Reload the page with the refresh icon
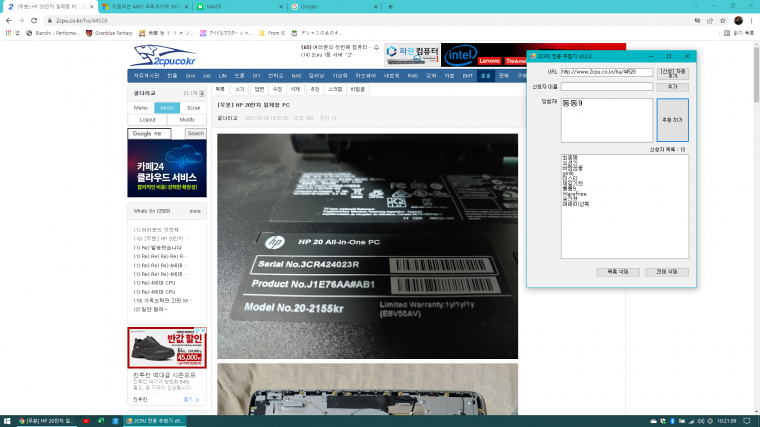 coord(34,20)
